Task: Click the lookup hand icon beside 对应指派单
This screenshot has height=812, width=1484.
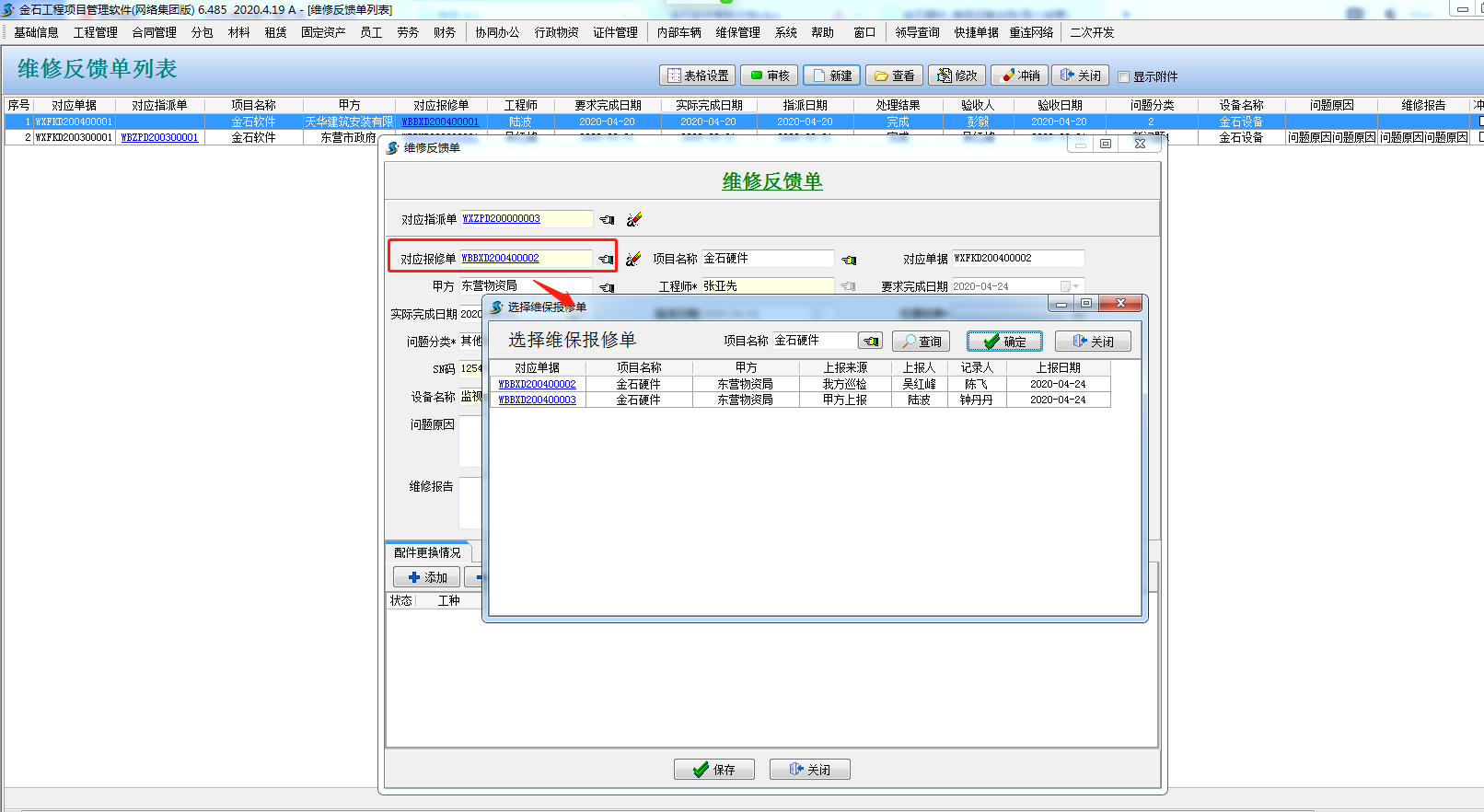Action: click(x=607, y=220)
